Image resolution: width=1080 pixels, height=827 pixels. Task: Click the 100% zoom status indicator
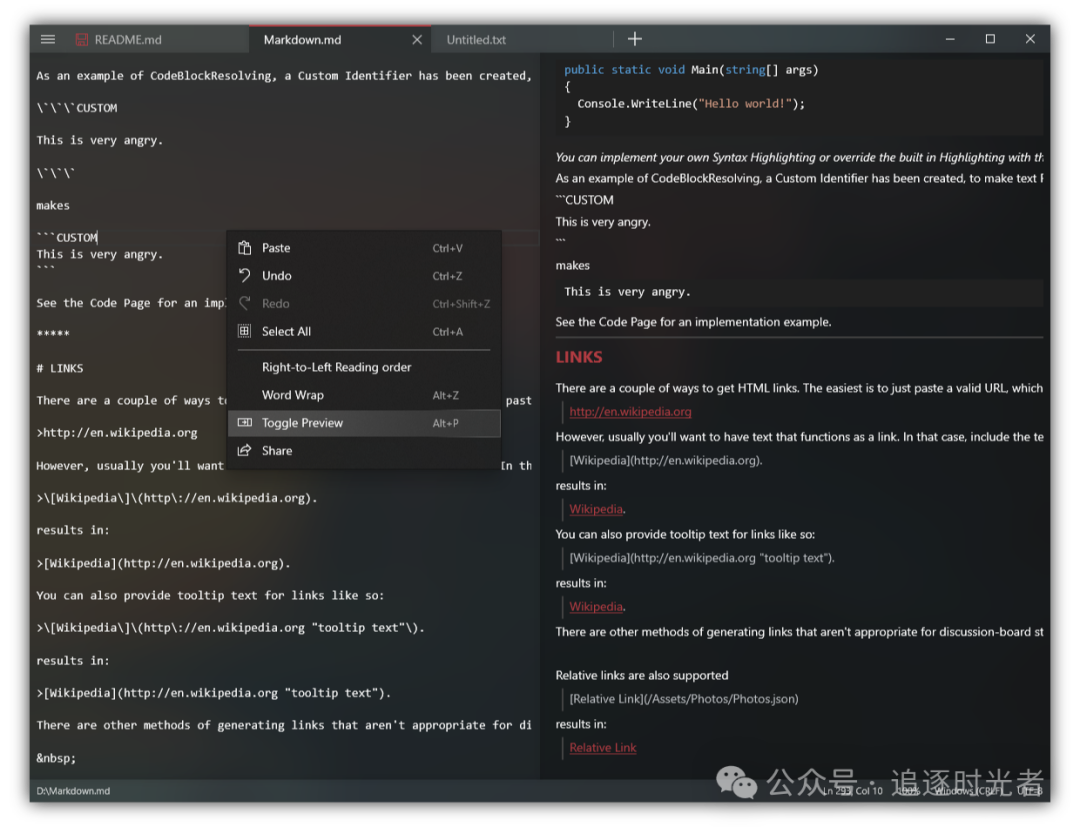908,791
